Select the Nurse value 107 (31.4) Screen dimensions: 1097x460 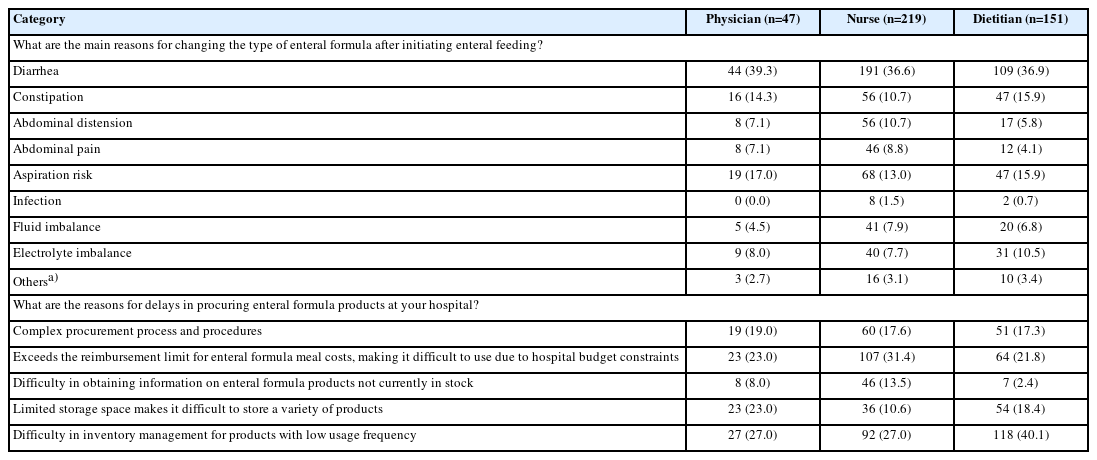click(x=884, y=358)
